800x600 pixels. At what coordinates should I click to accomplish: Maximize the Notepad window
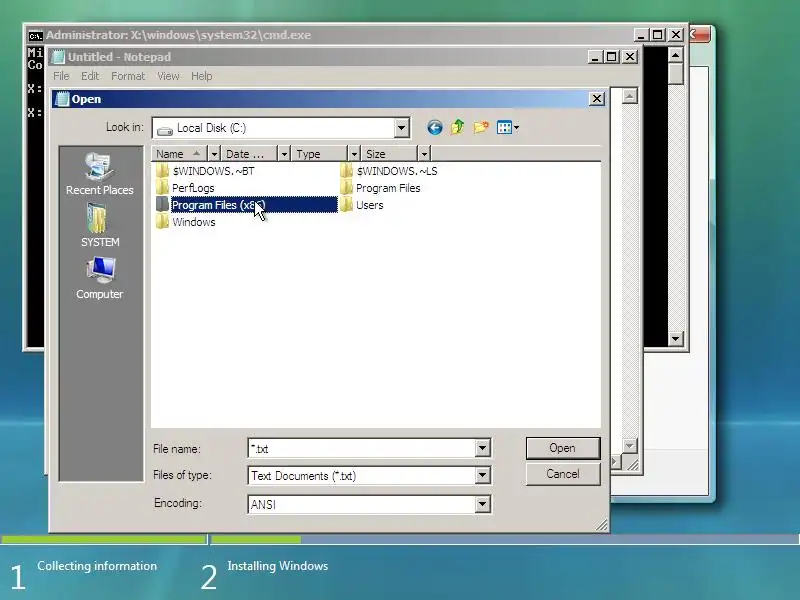tap(612, 57)
